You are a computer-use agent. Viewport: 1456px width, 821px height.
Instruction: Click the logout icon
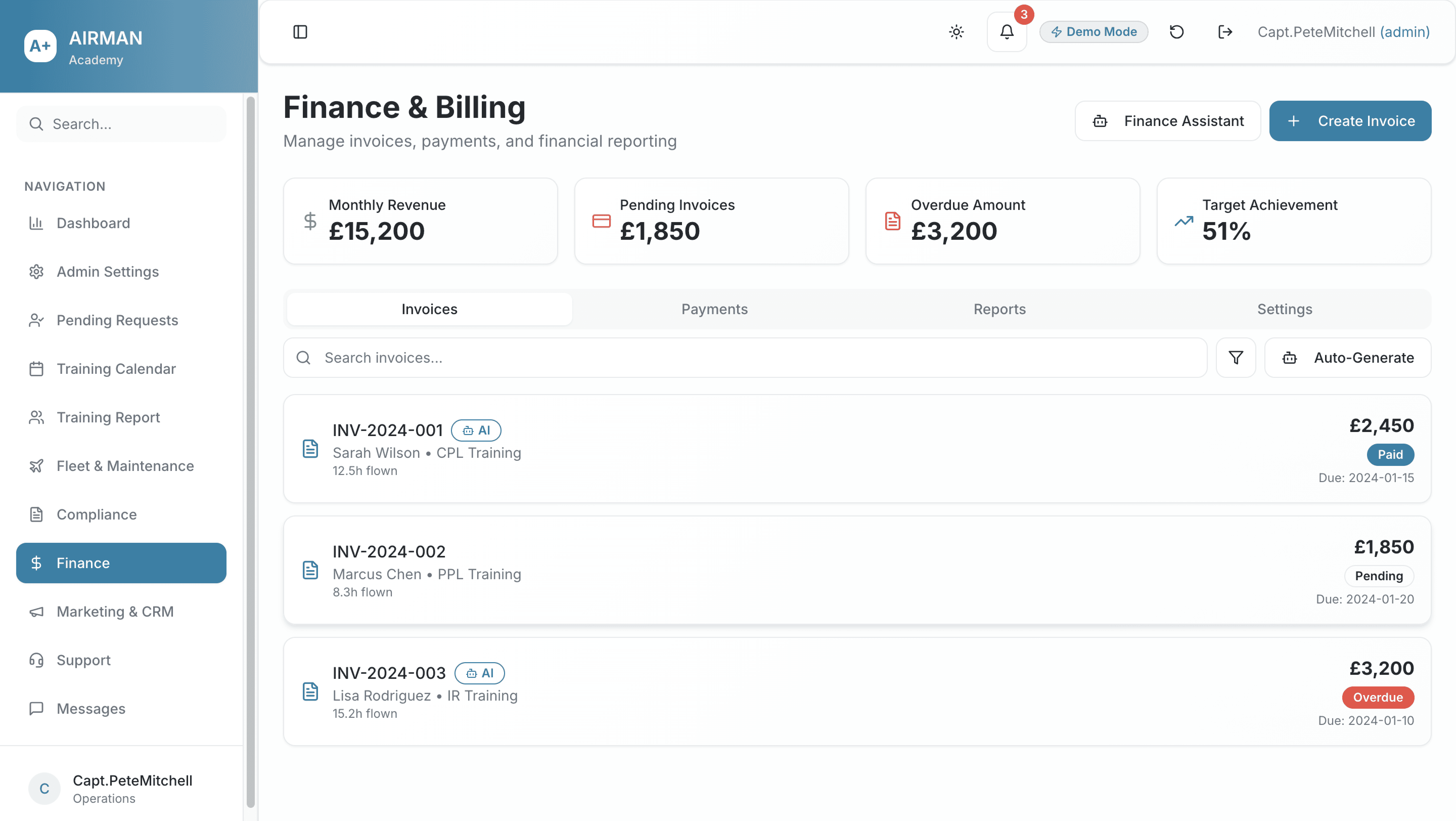point(1225,32)
